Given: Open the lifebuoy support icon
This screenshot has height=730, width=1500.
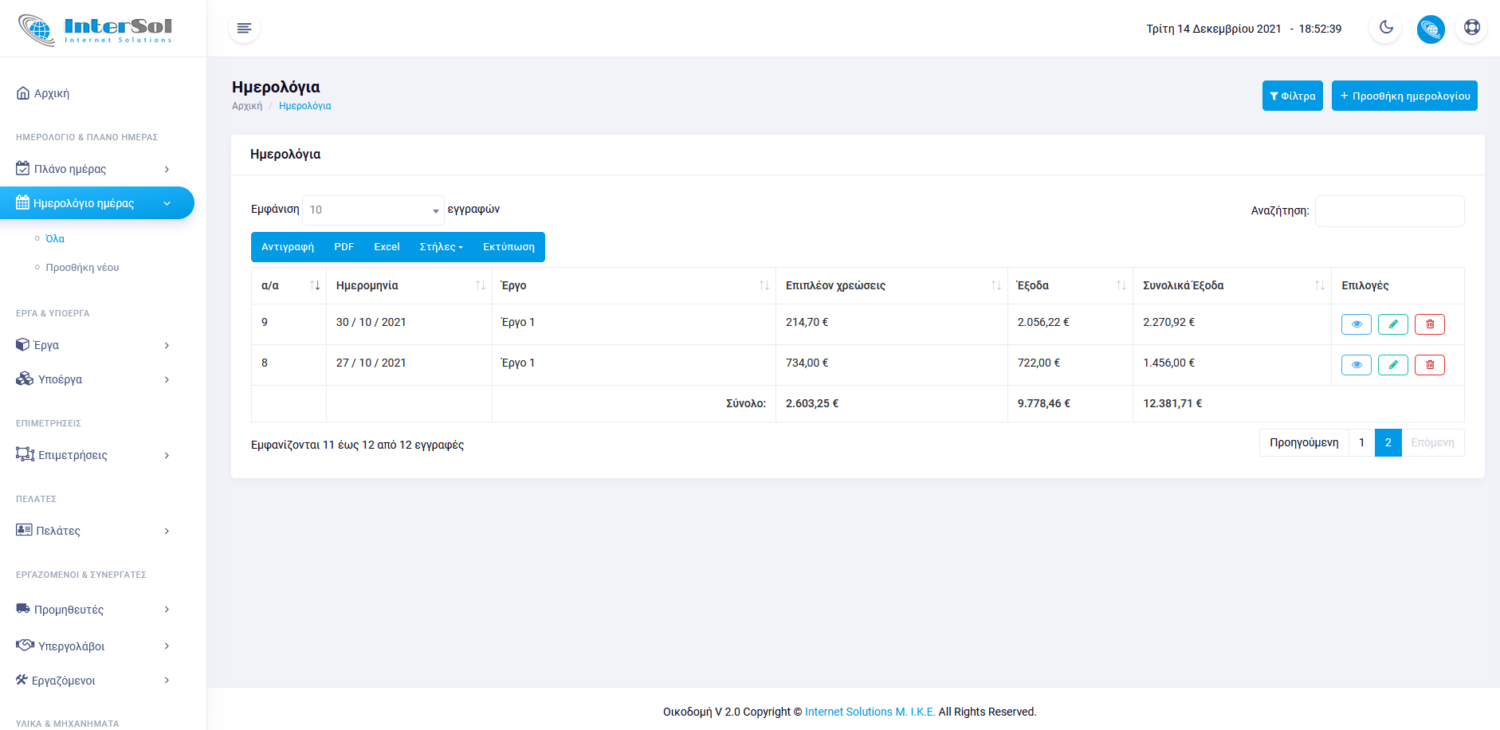Looking at the screenshot, I should point(1472,28).
